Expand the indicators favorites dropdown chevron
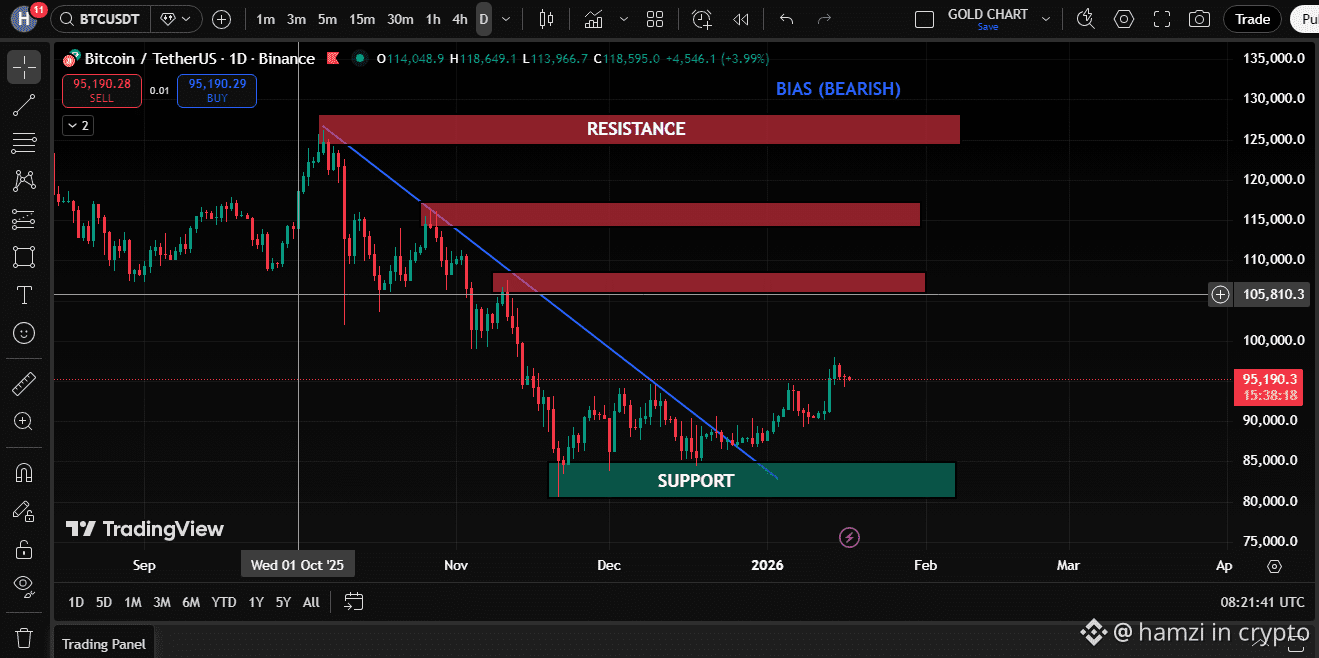1319x658 pixels. (x=624, y=19)
